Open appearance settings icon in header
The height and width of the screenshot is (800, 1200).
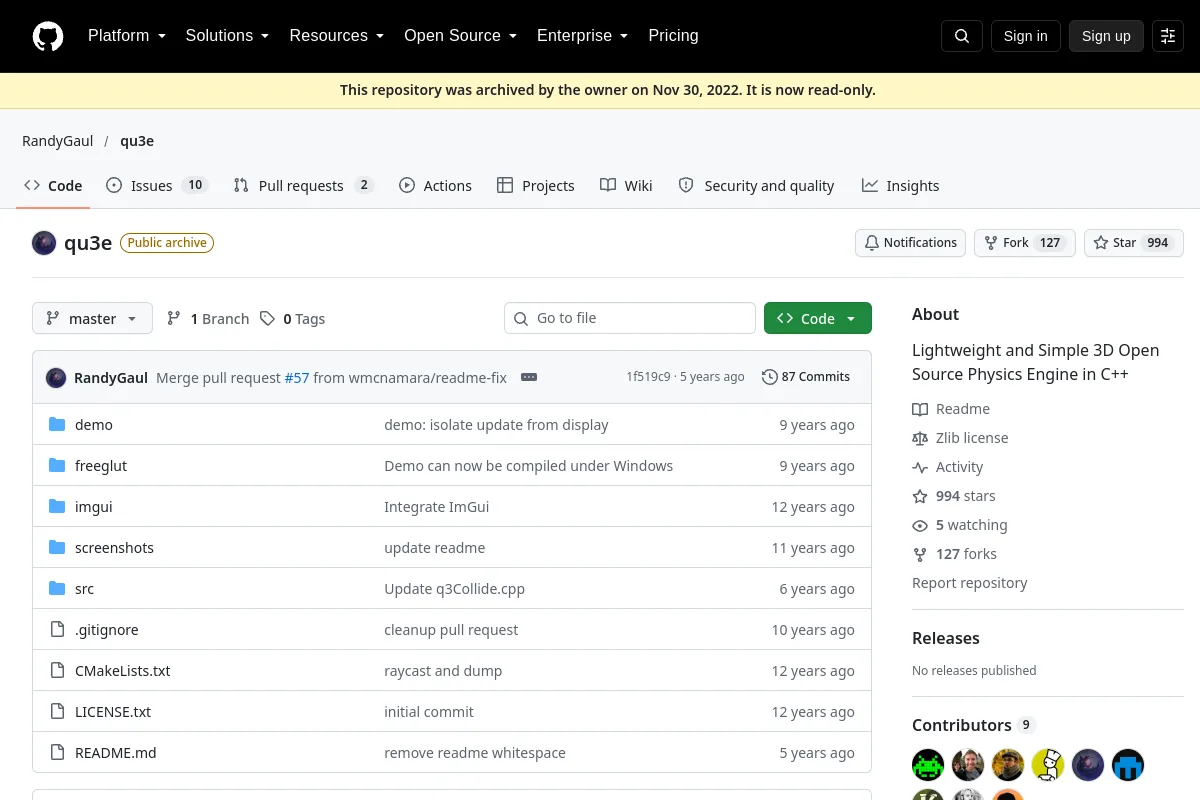click(1168, 36)
